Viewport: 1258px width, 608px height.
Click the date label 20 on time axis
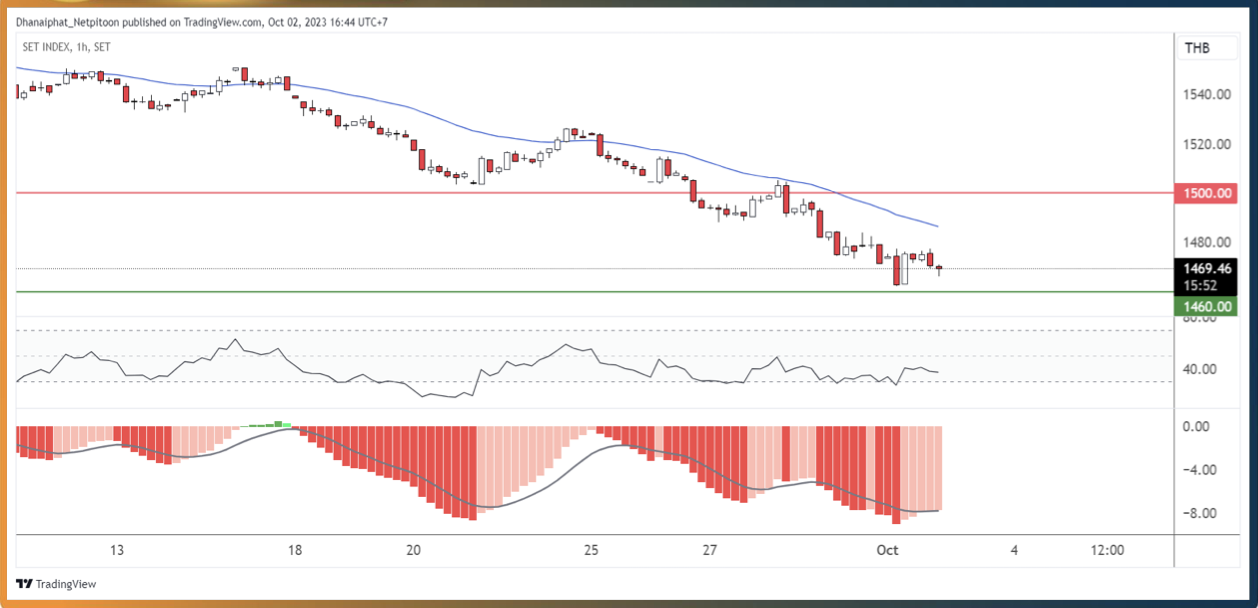coord(415,550)
